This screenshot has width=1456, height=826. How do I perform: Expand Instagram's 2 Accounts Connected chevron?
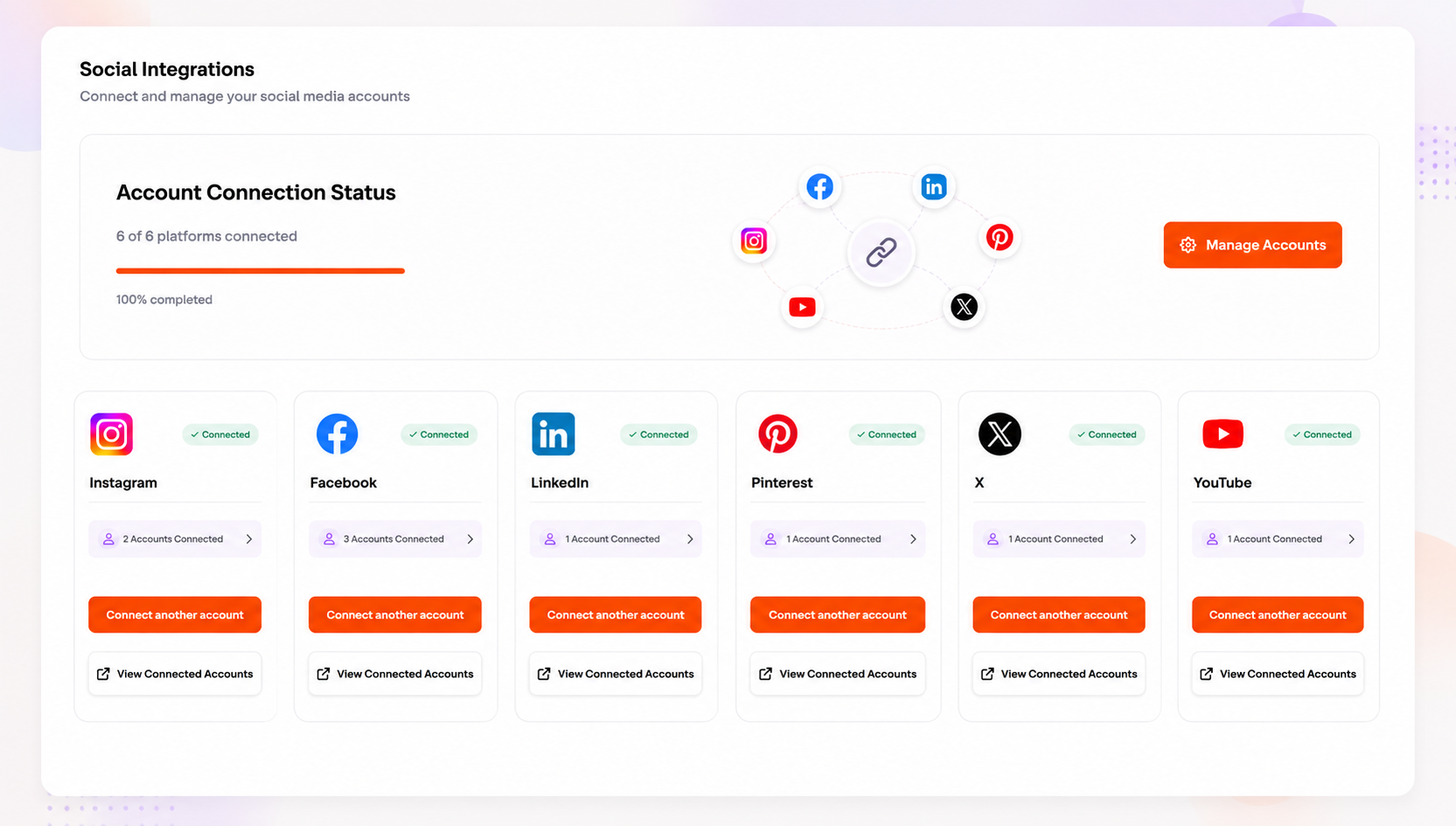249,539
